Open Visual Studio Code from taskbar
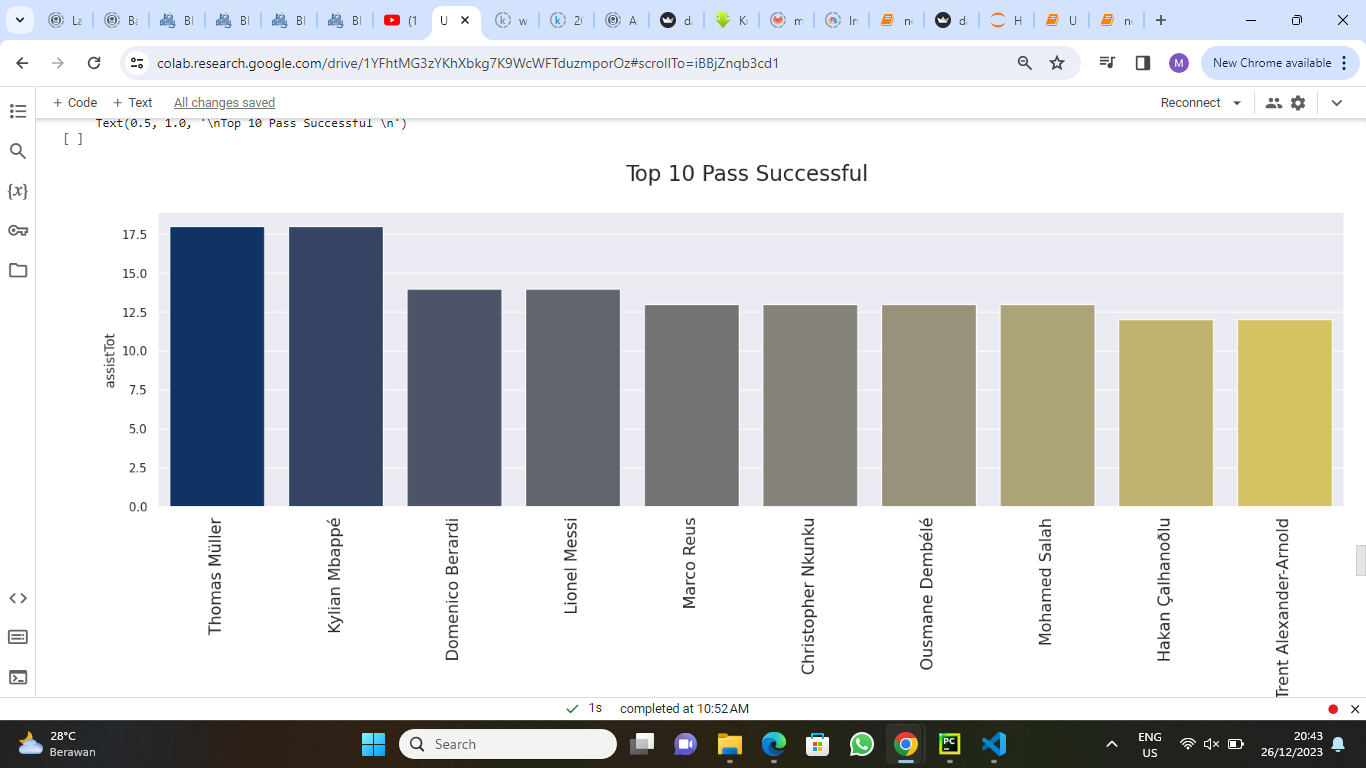1366x768 pixels. click(x=993, y=744)
